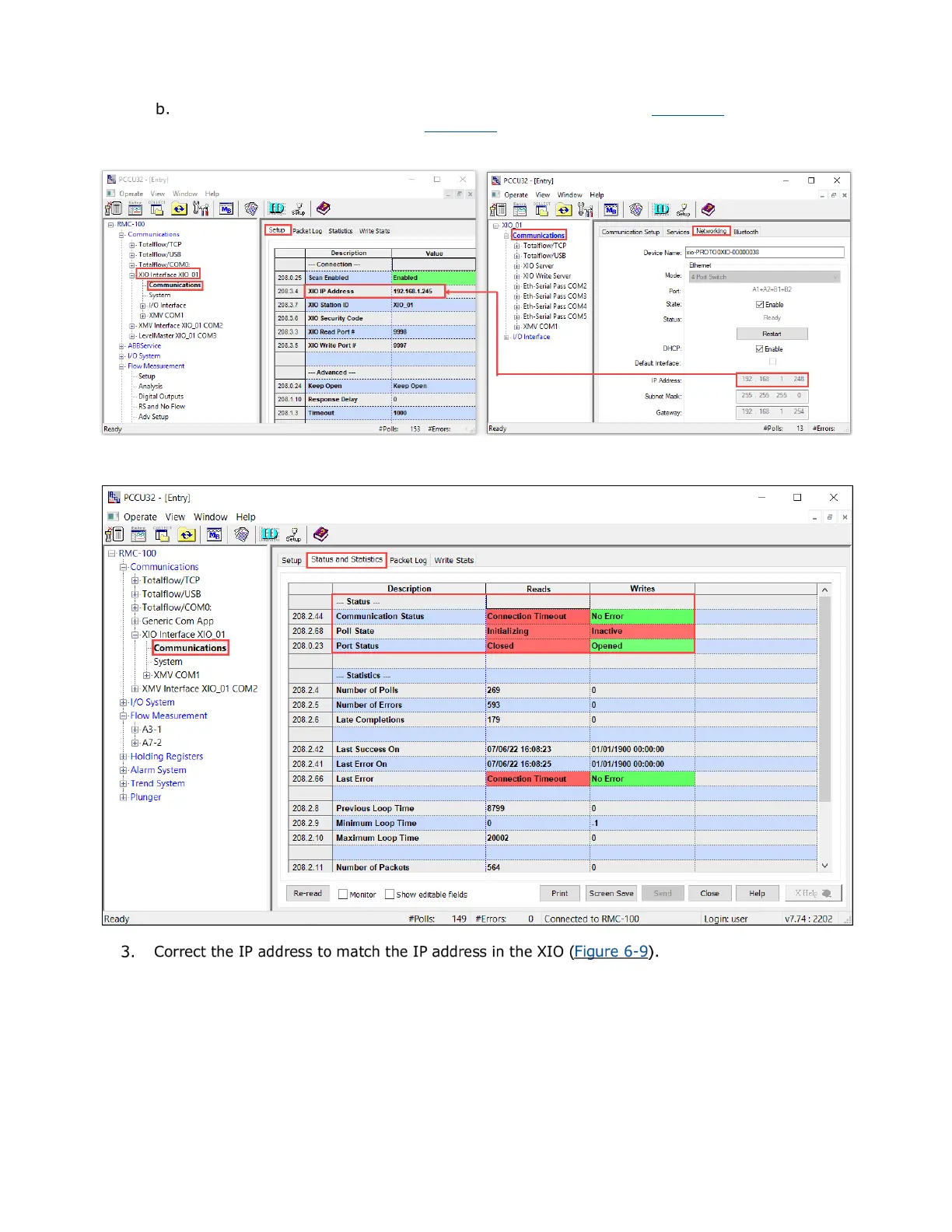
Task: Click the yellow arrows icon in the XIO_01 Networking window toolbar
Action: click(564, 210)
